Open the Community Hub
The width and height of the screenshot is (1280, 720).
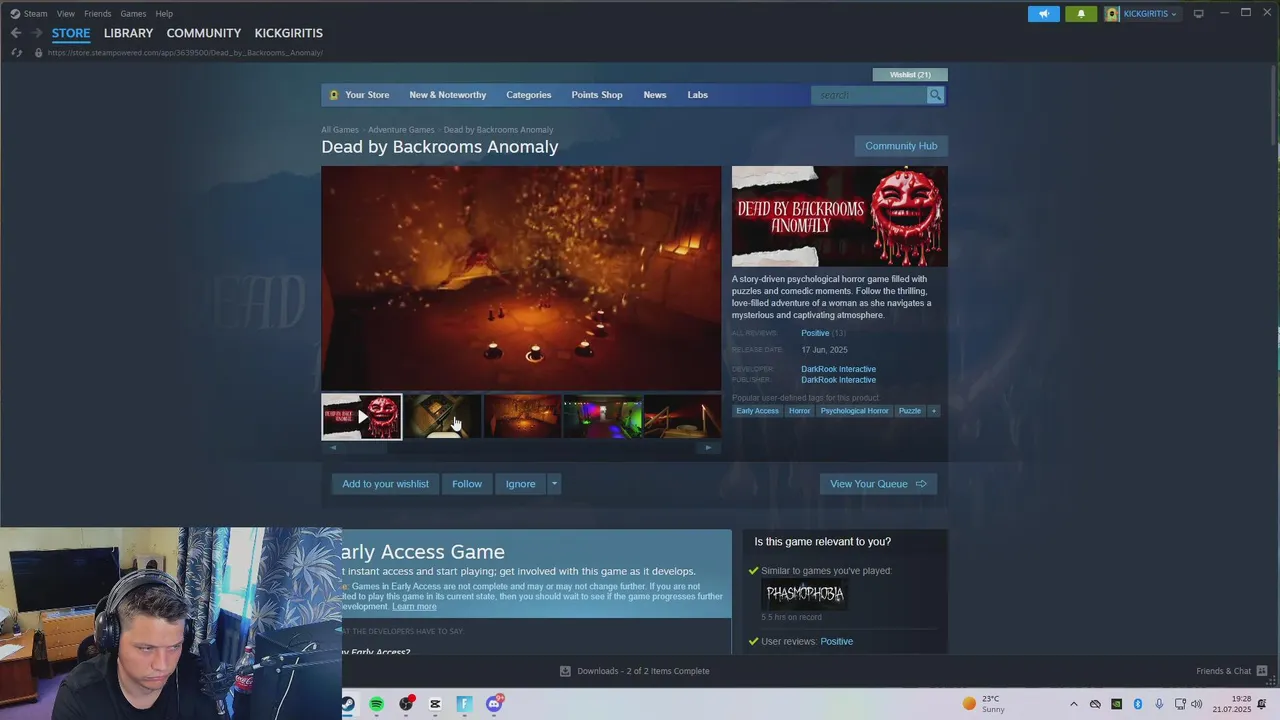(901, 146)
